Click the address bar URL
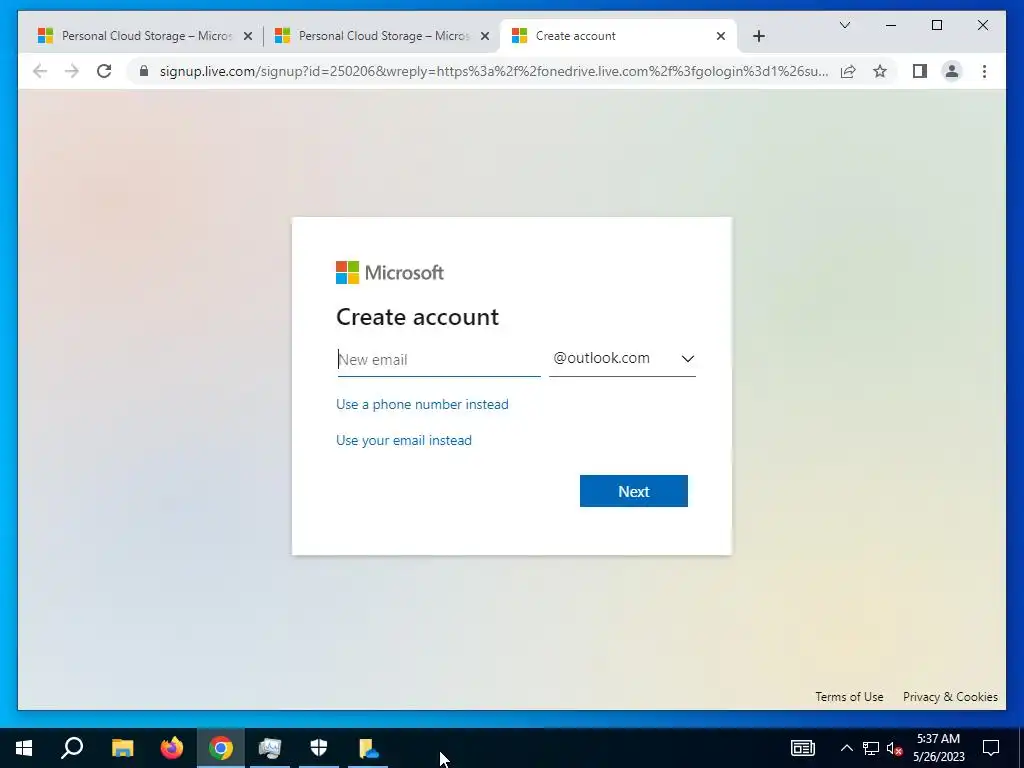Screen dimensions: 1024x768 [494, 71]
